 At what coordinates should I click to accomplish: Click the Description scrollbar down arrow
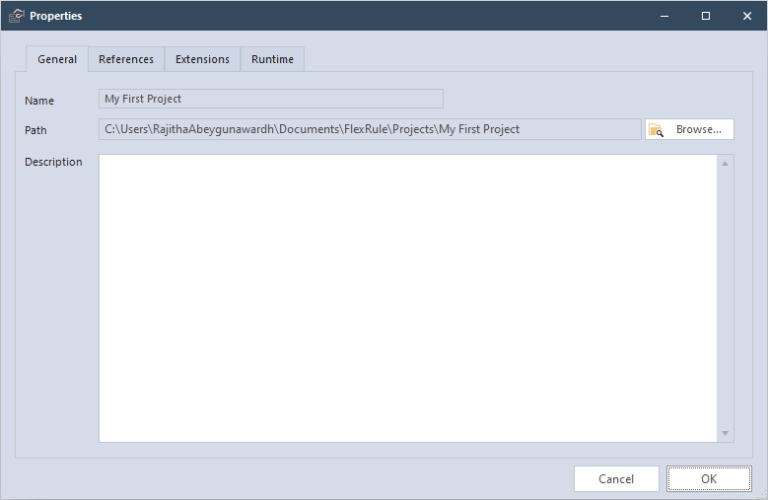(x=725, y=433)
